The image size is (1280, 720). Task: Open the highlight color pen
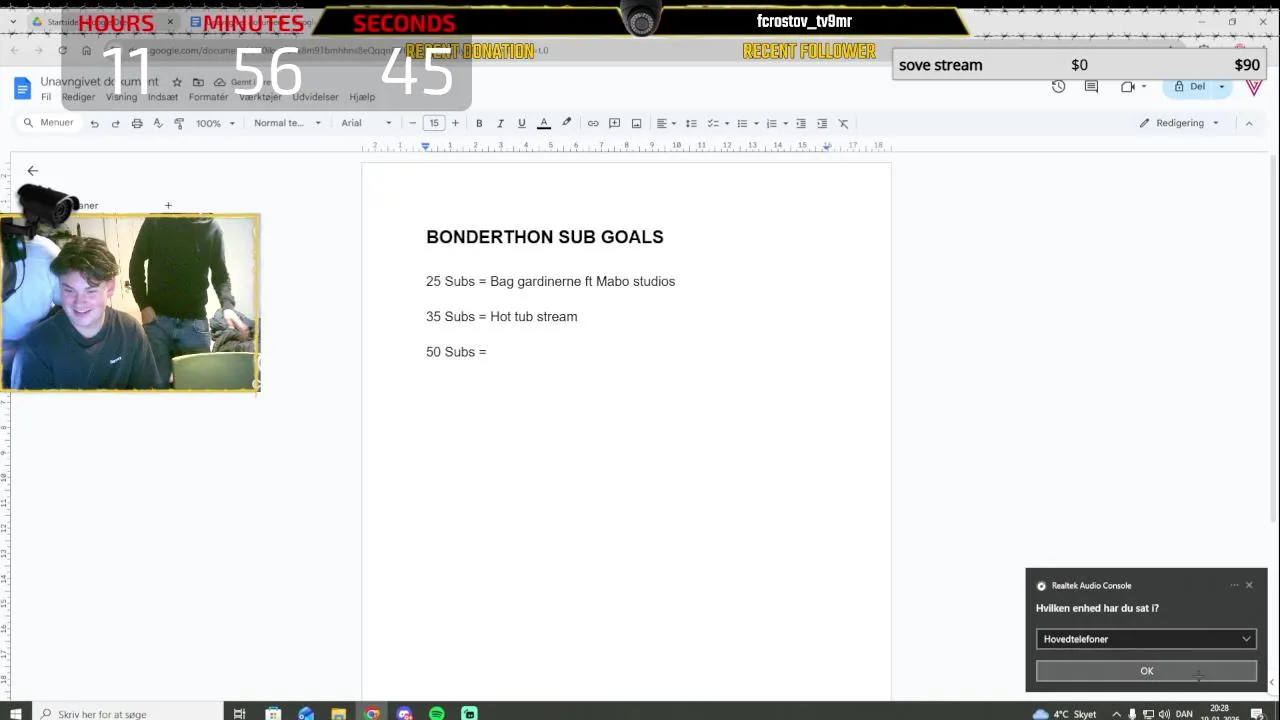coord(566,123)
